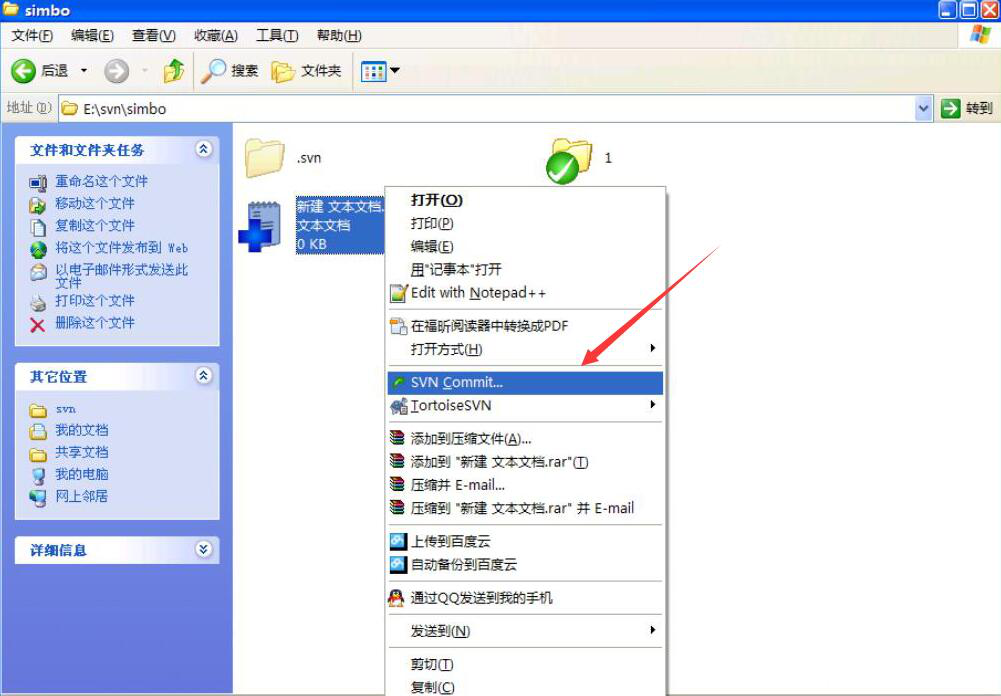This screenshot has width=1001, height=696.
Task: Collapse the 其它位置 panel
Action: point(203,375)
